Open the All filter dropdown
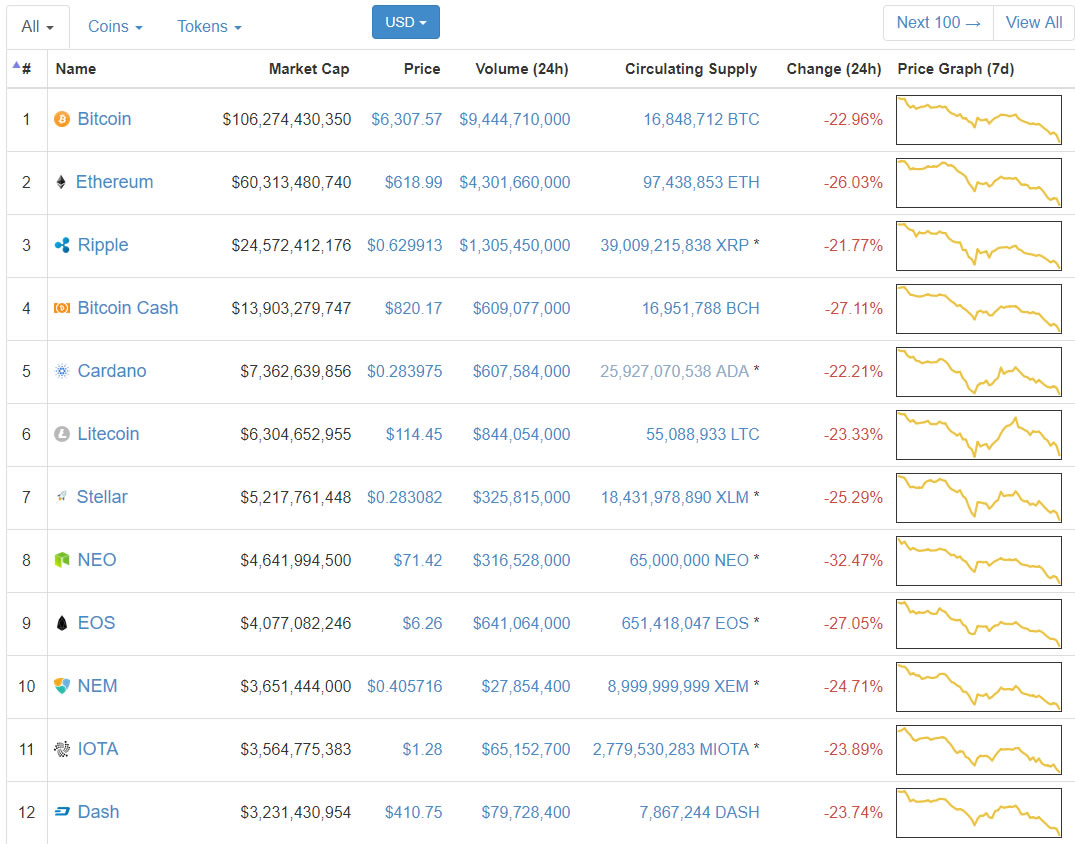Viewport: 1075px width, 844px height. click(36, 26)
